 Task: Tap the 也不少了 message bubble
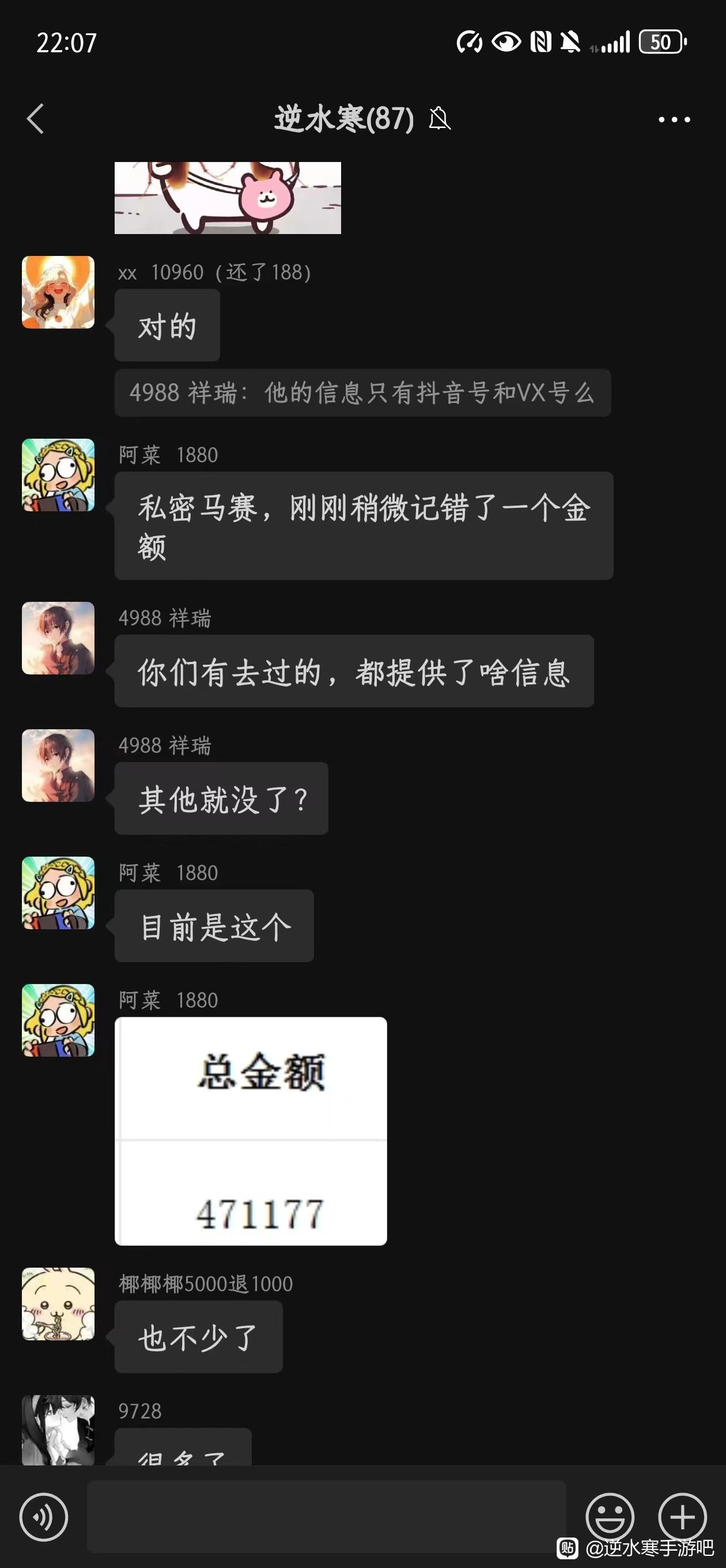[198, 1337]
